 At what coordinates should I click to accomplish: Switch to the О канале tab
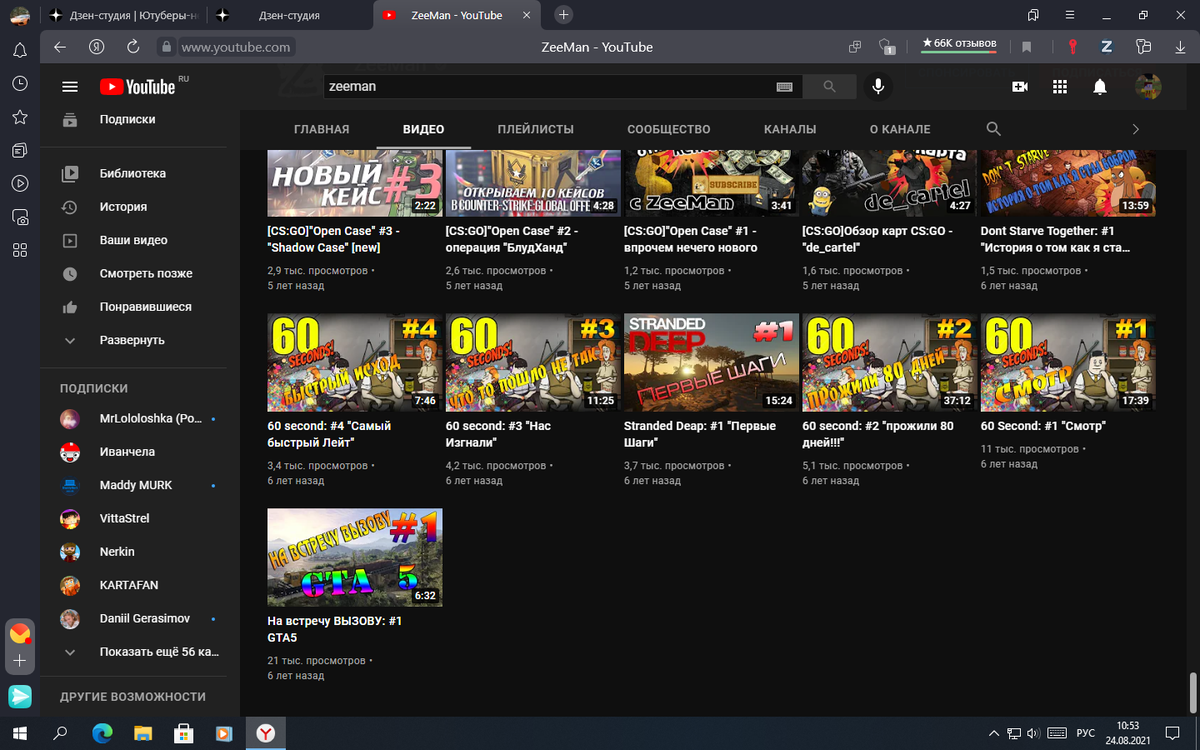(x=900, y=129)
